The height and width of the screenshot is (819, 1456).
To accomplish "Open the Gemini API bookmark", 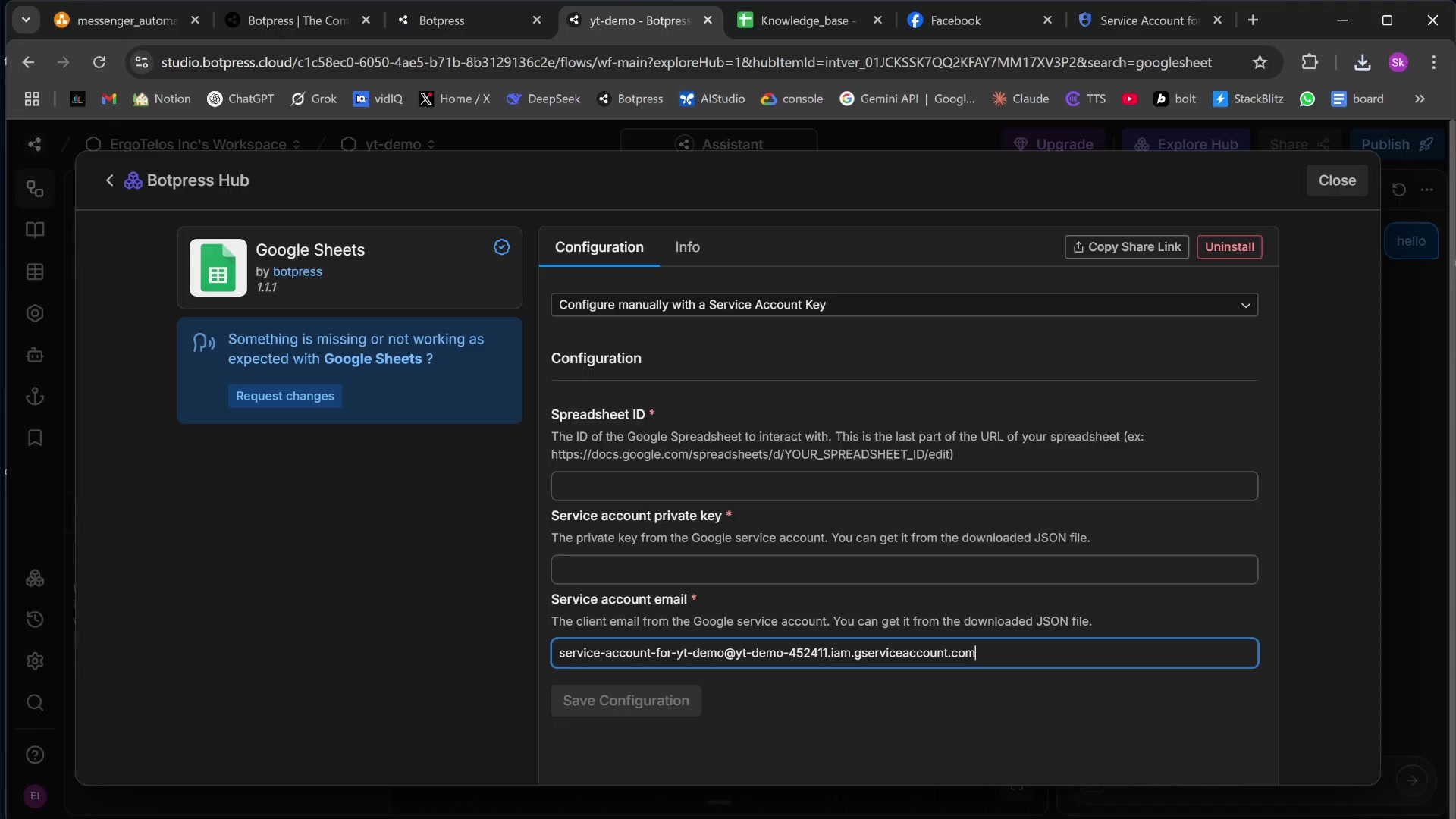I will click(907, 99).
